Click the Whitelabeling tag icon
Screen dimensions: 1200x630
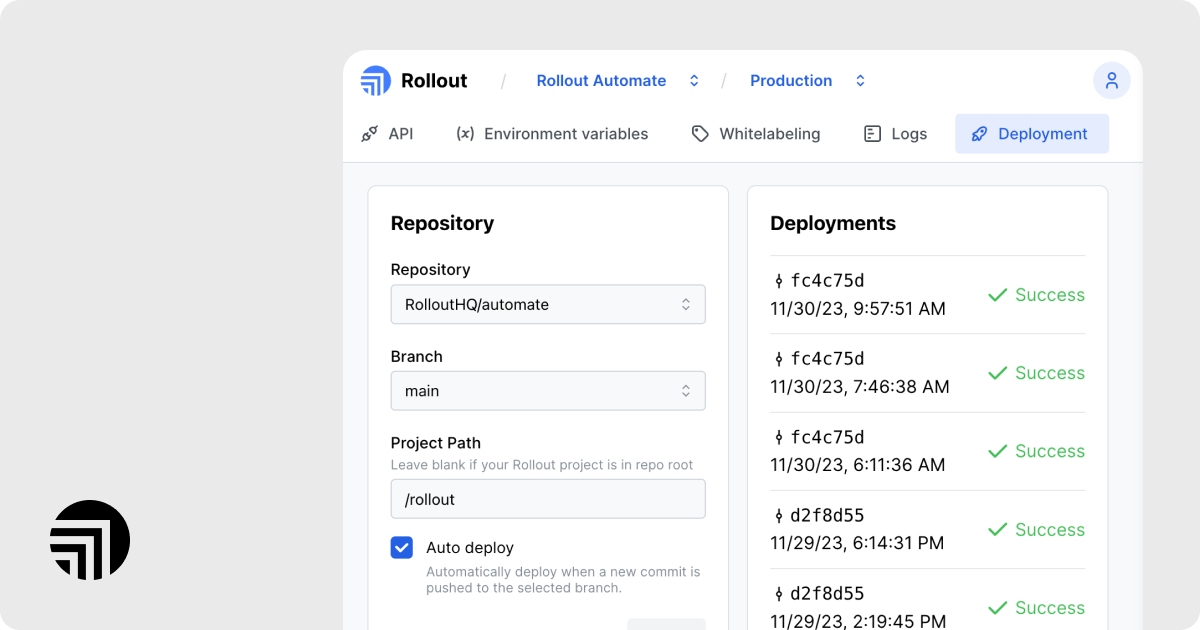701,134
